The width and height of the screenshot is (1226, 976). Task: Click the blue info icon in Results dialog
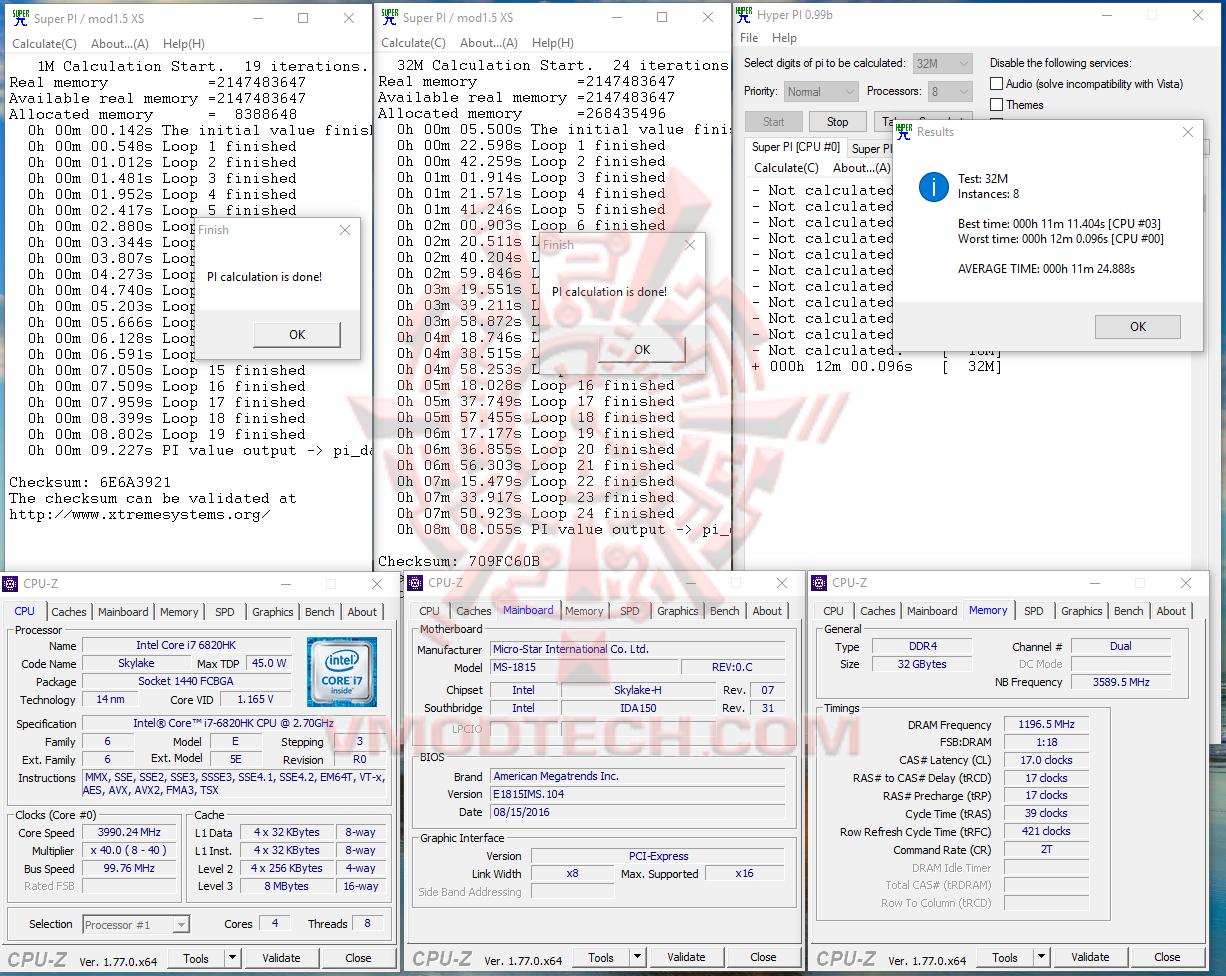tap(933, 186)
